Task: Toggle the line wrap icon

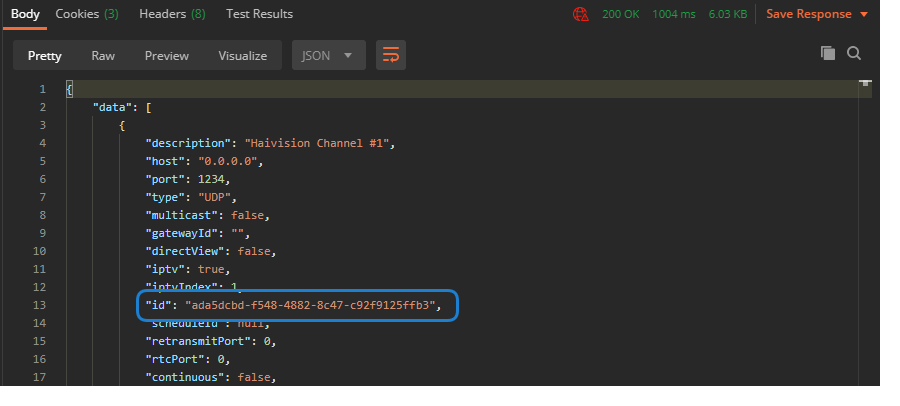Action: pos(391,55)
